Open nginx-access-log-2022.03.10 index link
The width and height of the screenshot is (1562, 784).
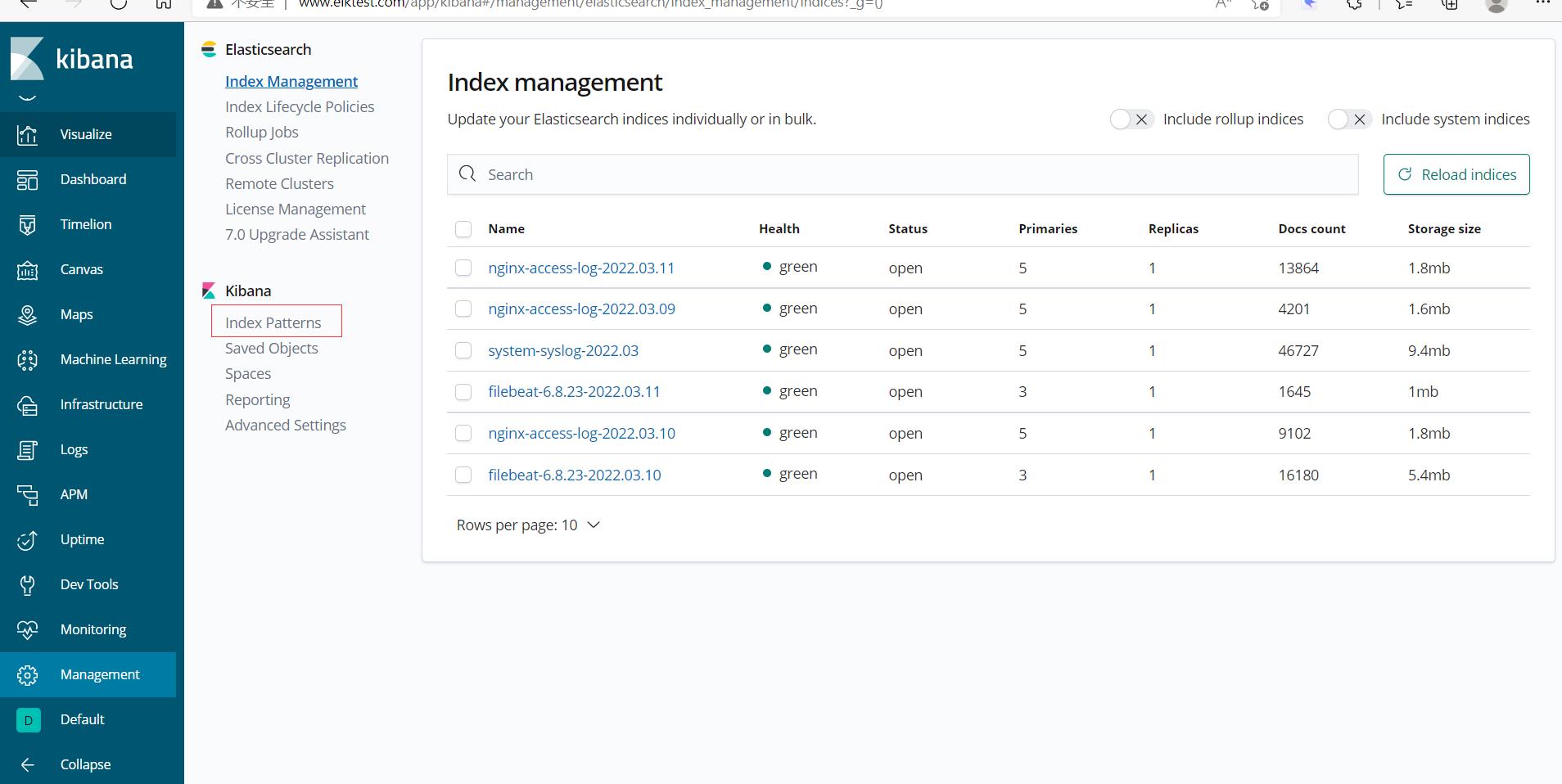coord(581,433)
